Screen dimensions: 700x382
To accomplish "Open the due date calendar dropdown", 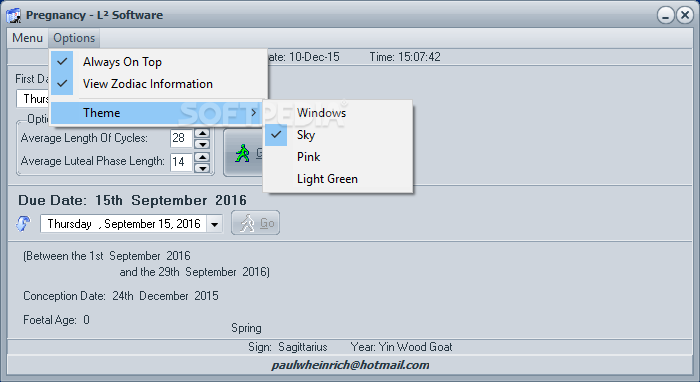I will click(214, 224).
